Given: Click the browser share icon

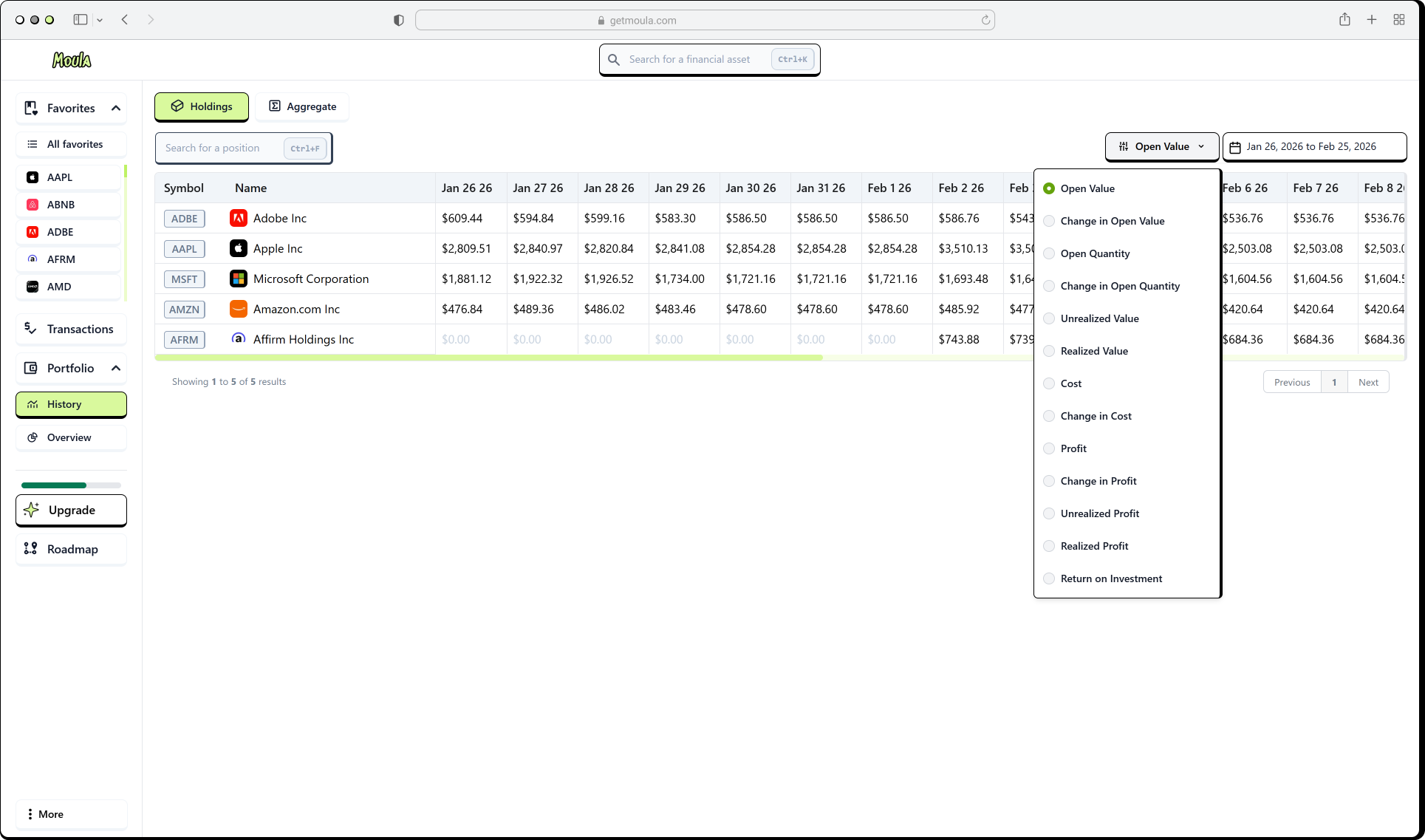Looking at the screenshot, I should click(1344, 20).
